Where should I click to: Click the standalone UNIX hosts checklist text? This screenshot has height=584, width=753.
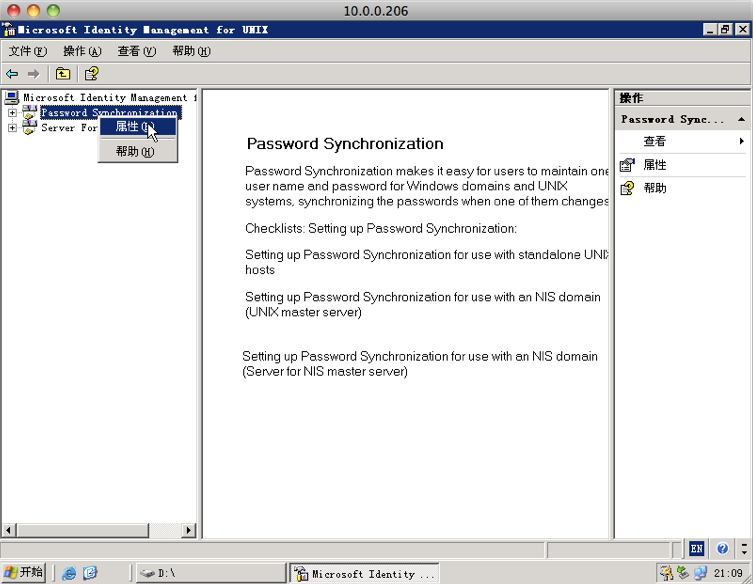coord(427,262)
